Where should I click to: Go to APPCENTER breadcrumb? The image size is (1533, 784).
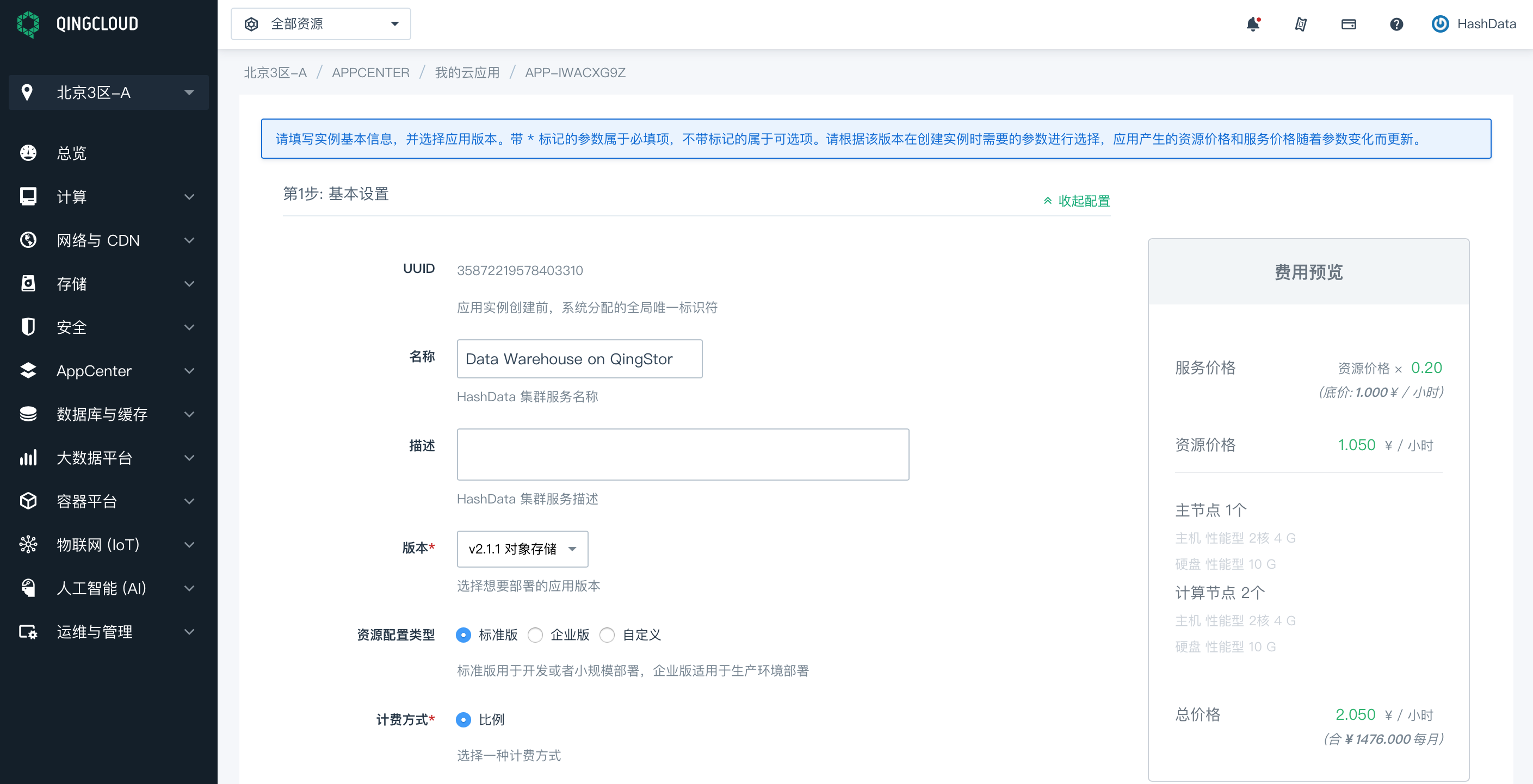371,72
